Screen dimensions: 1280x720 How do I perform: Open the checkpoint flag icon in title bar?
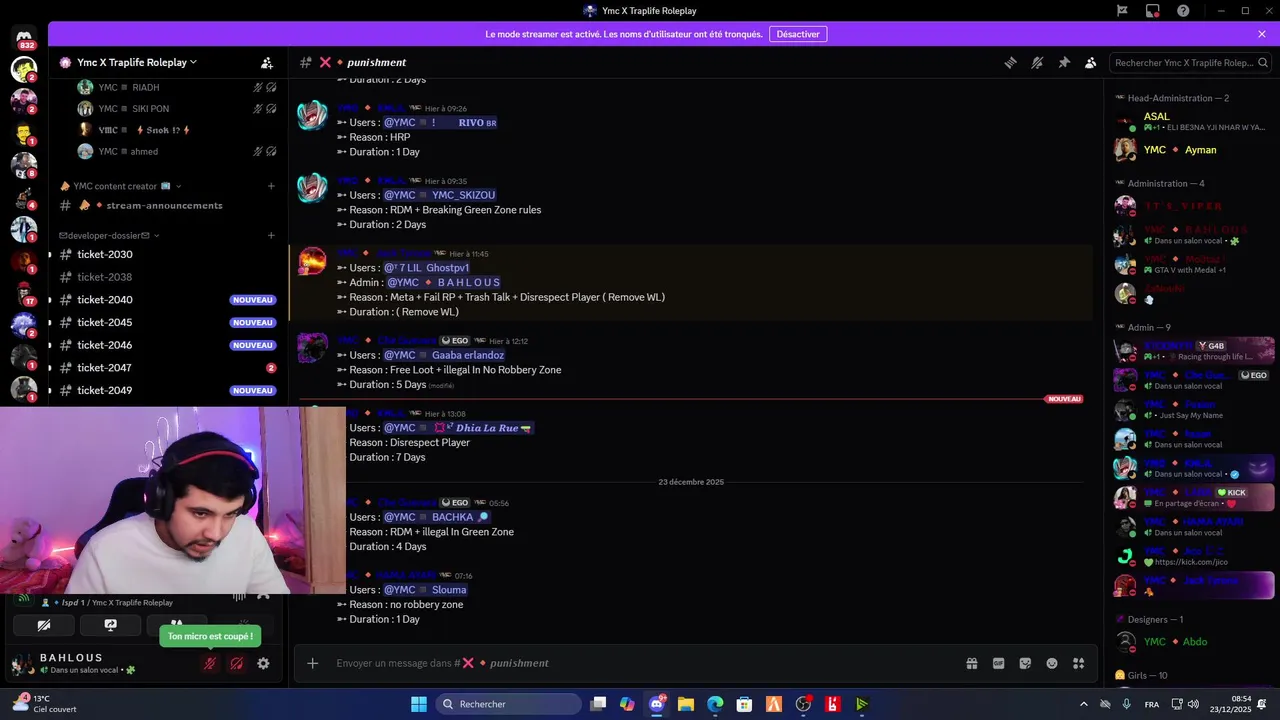pyautogui.click(x=1122, y=11)
